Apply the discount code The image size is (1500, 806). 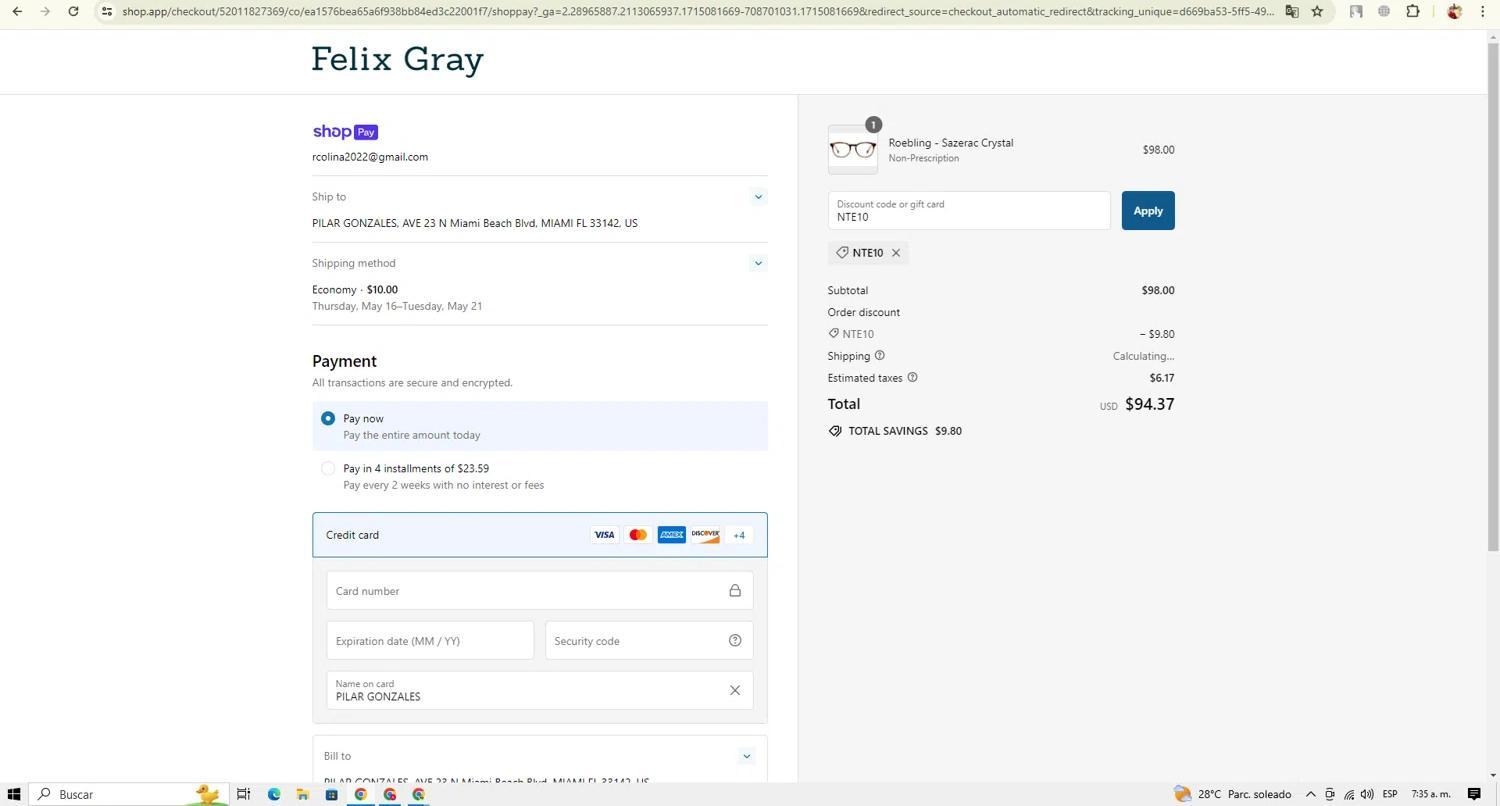1148,211
